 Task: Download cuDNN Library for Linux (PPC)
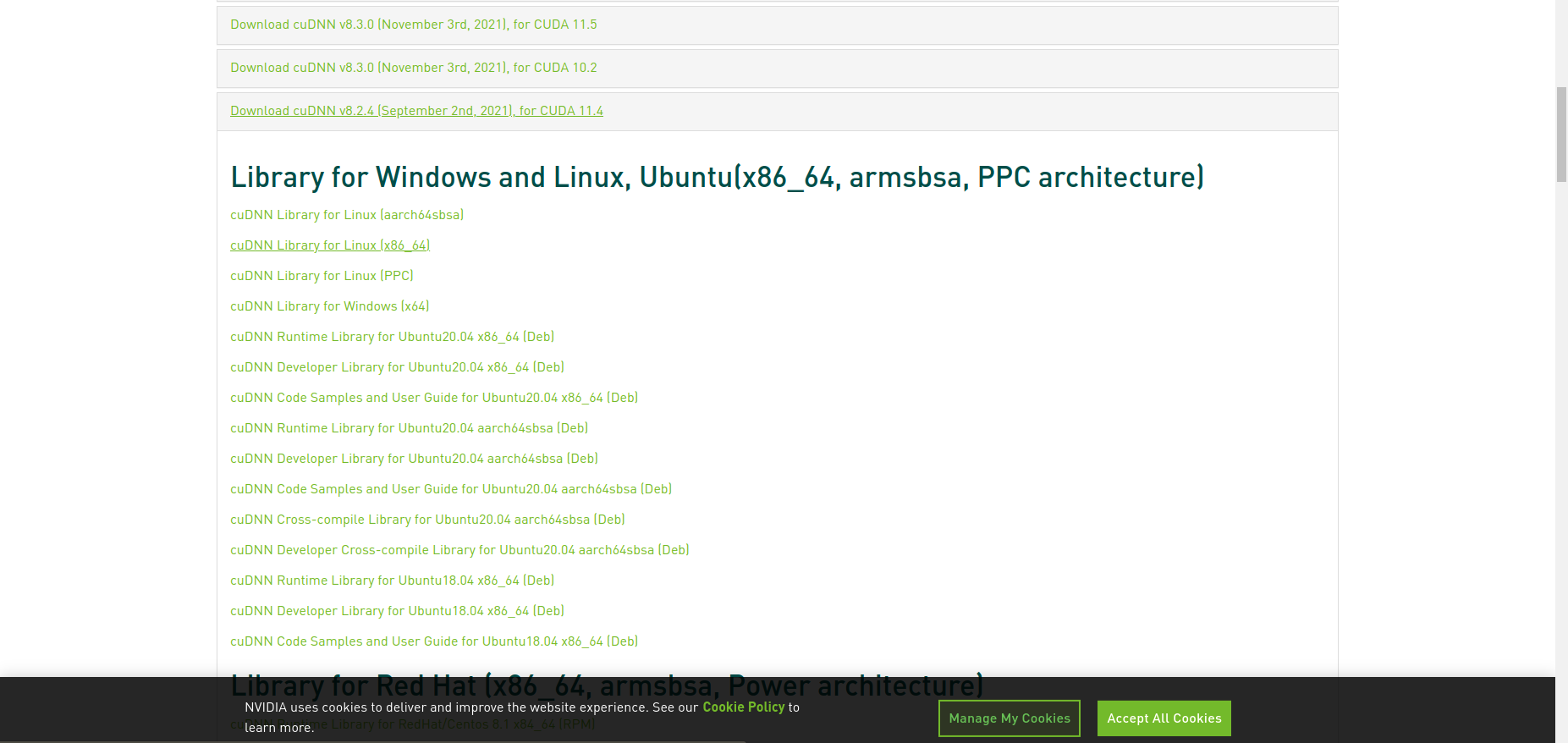(x=322, y=276)
